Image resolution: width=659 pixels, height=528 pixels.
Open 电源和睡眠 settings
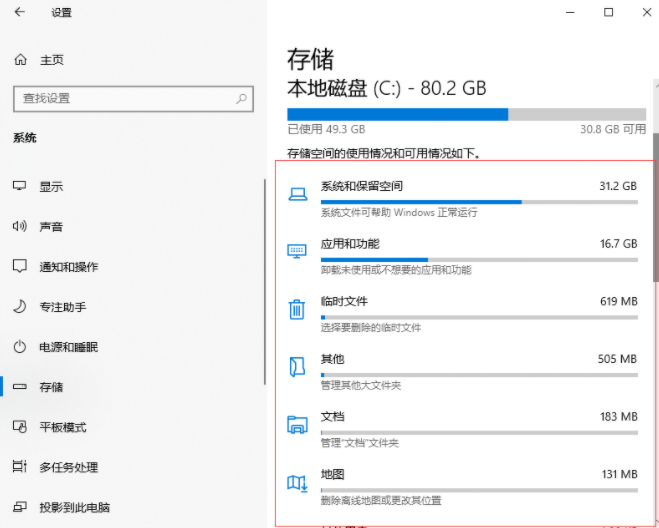coord(68,347)
